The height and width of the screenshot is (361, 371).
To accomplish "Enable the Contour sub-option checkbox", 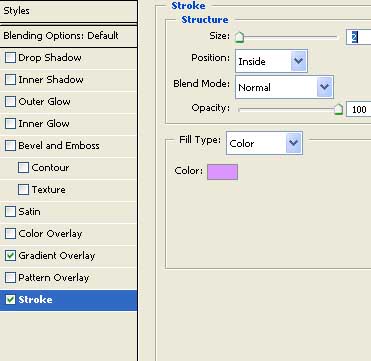I will point(23,168).
